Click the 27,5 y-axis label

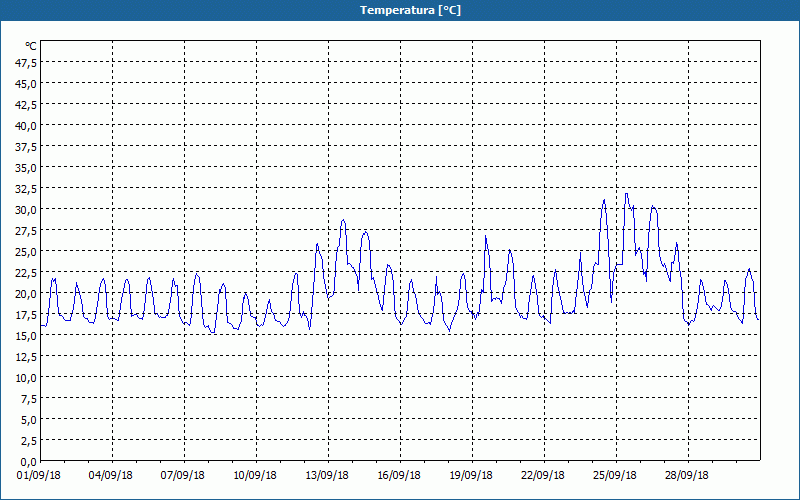26,231
